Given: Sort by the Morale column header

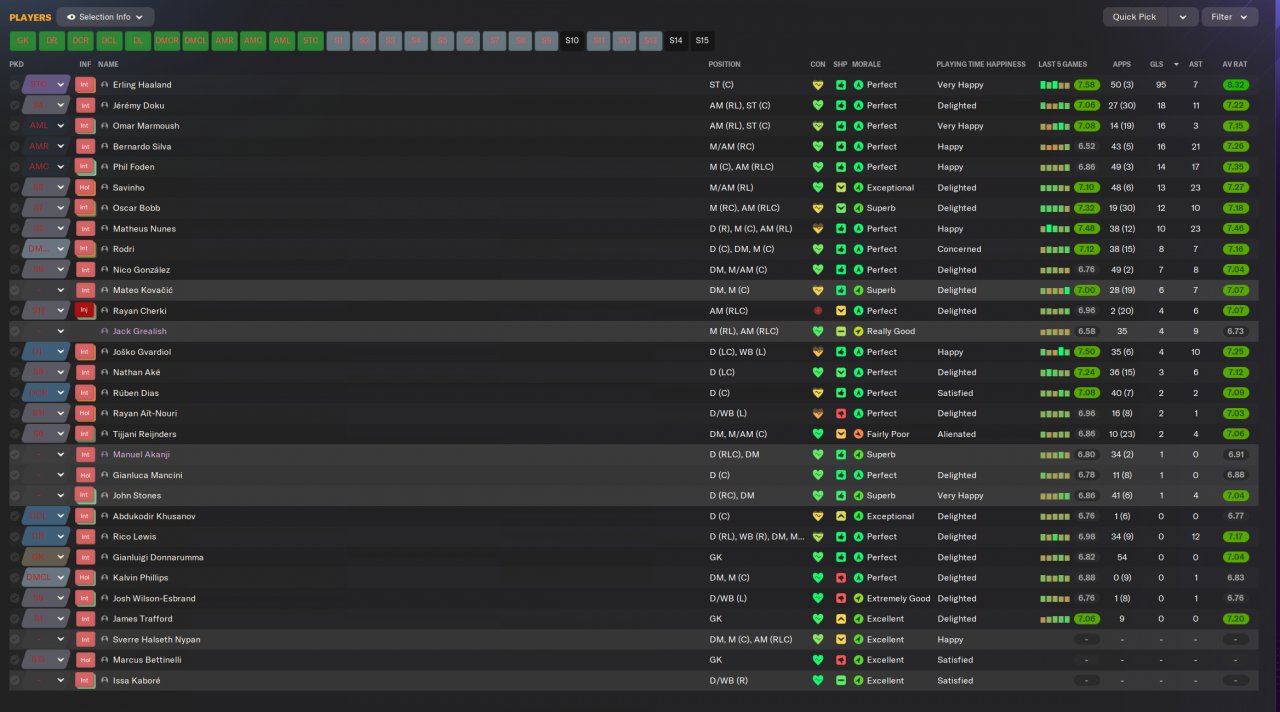Looking at the screenshot, I should click(x=866, y=64).
